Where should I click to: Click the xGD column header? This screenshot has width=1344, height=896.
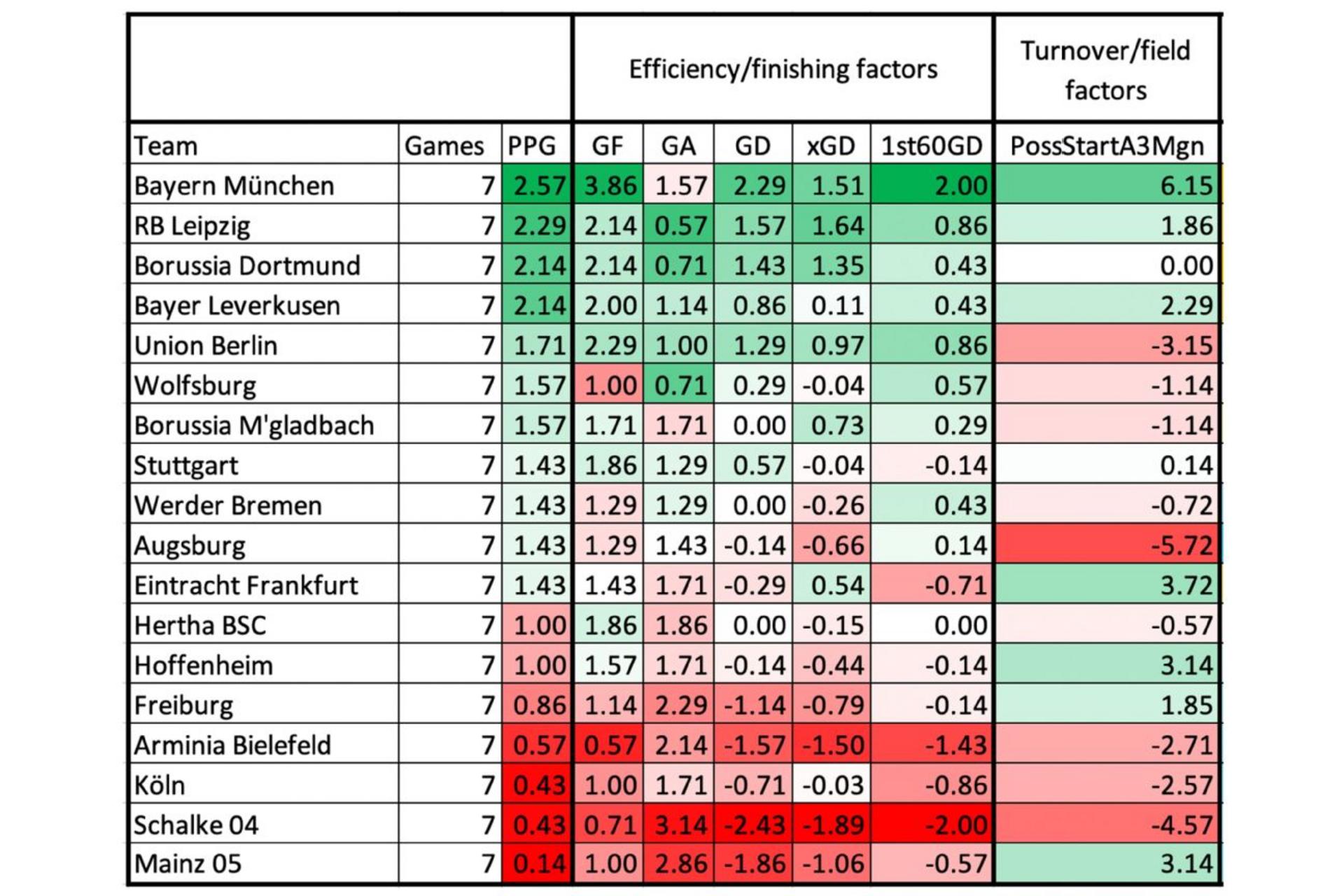831,146
